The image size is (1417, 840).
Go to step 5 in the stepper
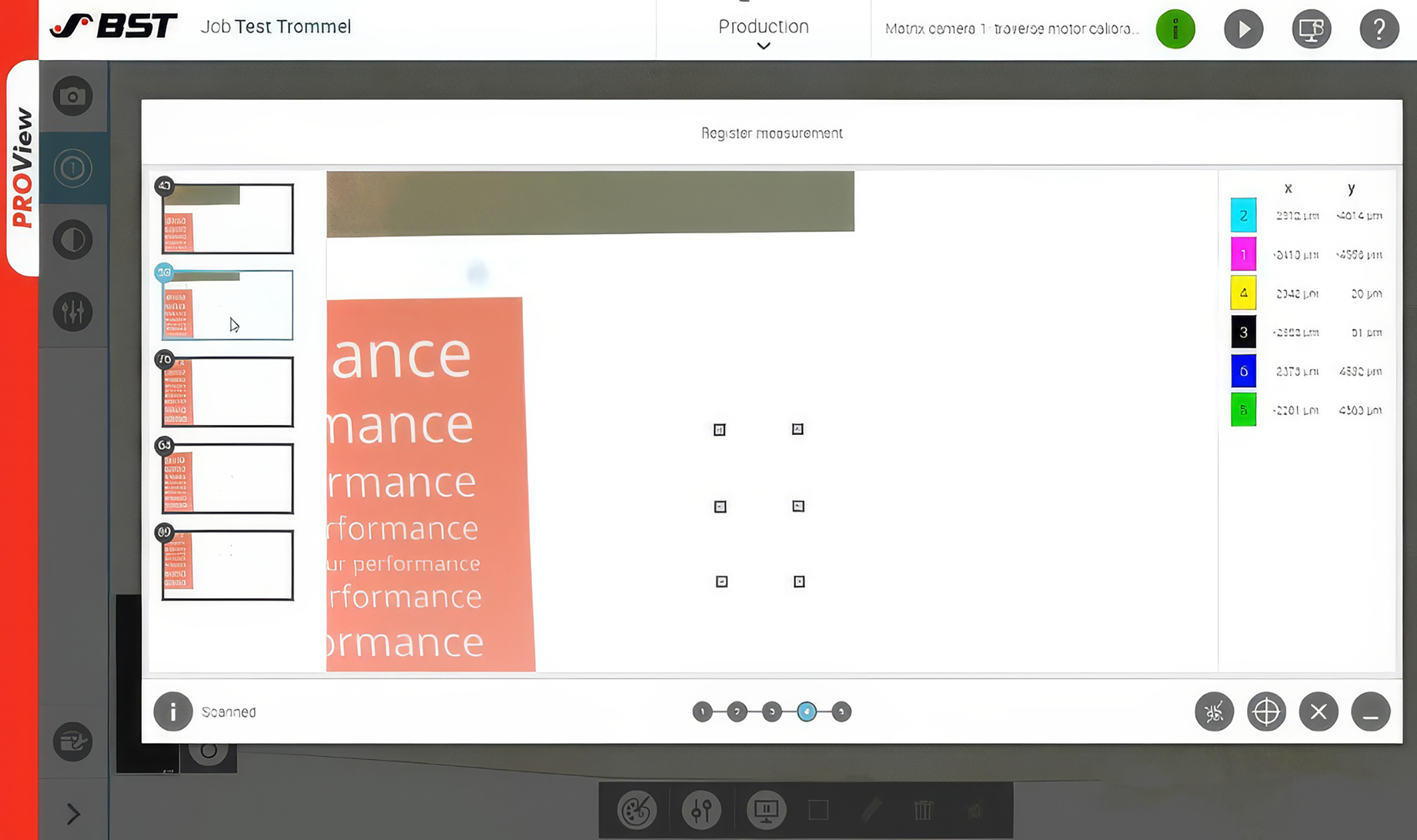coord(841,711)
